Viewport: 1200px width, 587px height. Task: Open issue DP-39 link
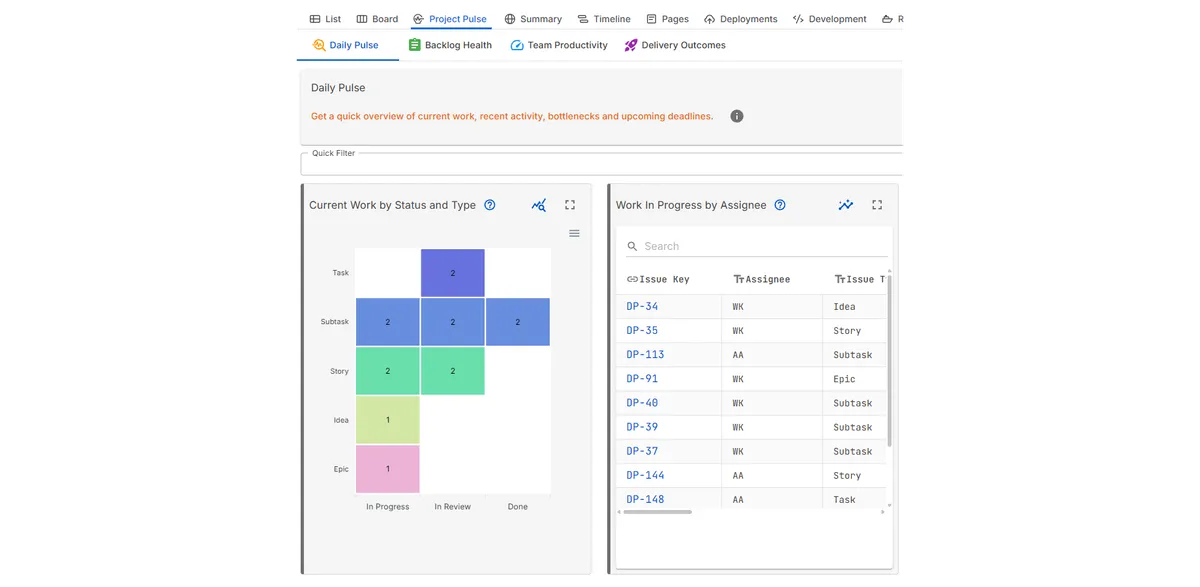[x=642, y=427]
